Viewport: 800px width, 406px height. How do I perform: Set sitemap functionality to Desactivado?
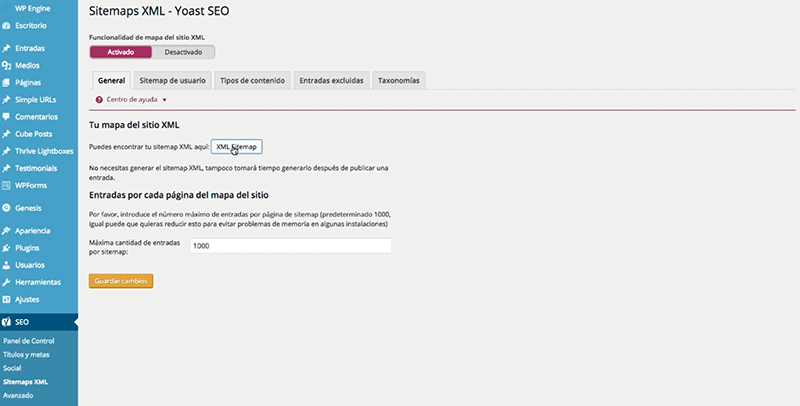pos(183,52)
